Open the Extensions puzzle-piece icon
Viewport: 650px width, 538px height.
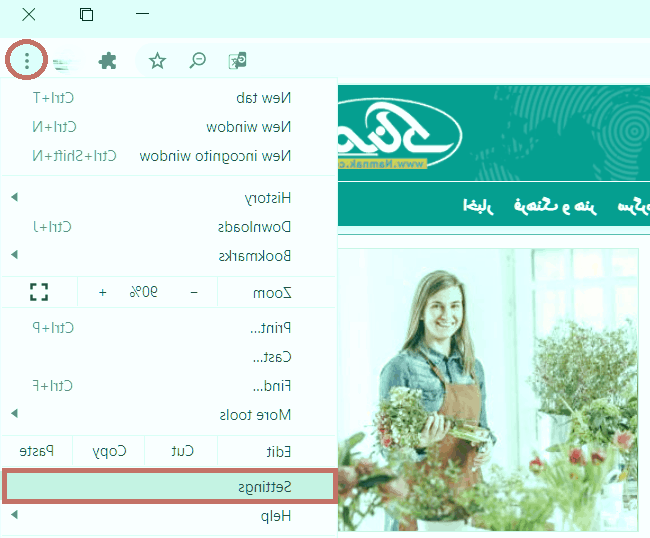coord(107,61)
